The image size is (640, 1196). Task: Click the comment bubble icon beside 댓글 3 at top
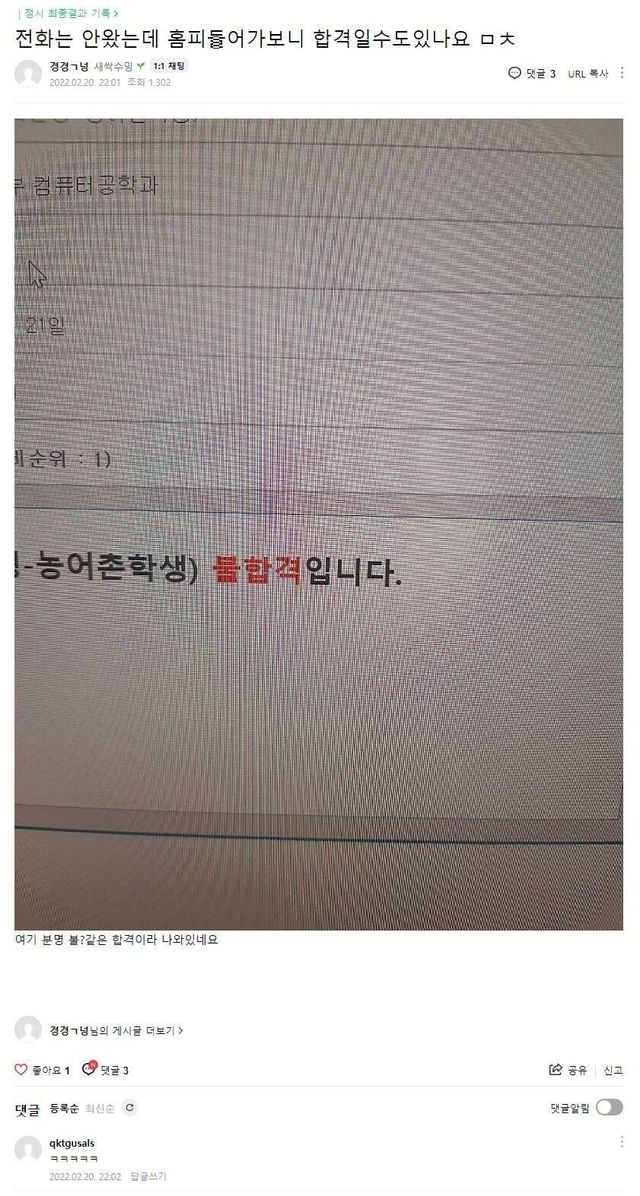click(515, 73)
